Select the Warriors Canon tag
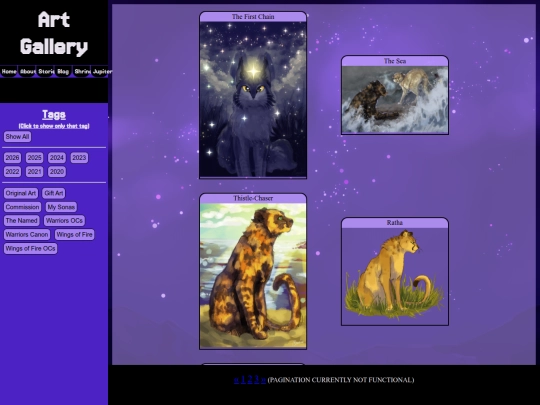This screenshot has height=405, width=540. [27, 235]
